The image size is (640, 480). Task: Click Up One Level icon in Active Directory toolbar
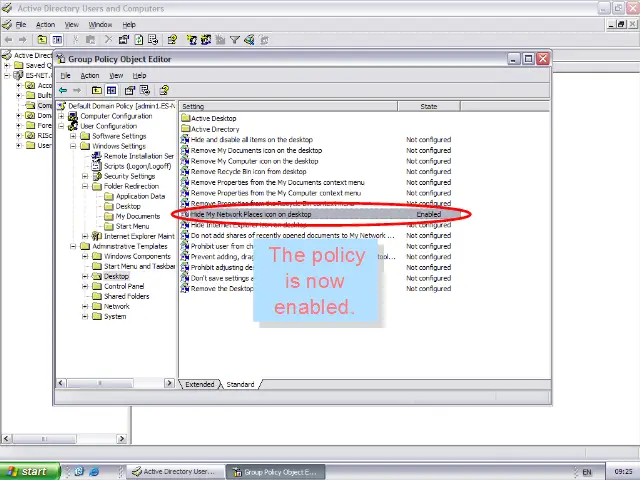[42, 40]
